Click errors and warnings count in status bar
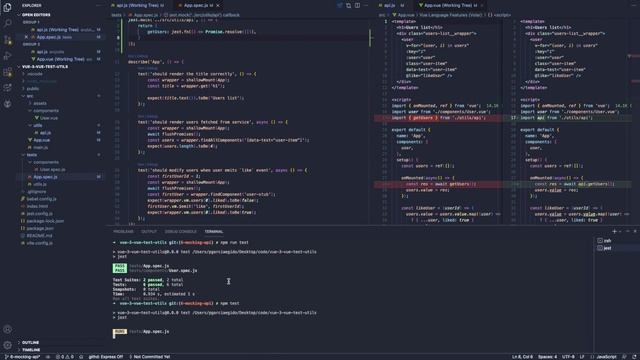This screenshot has height=360, width=640. [64, 357]
